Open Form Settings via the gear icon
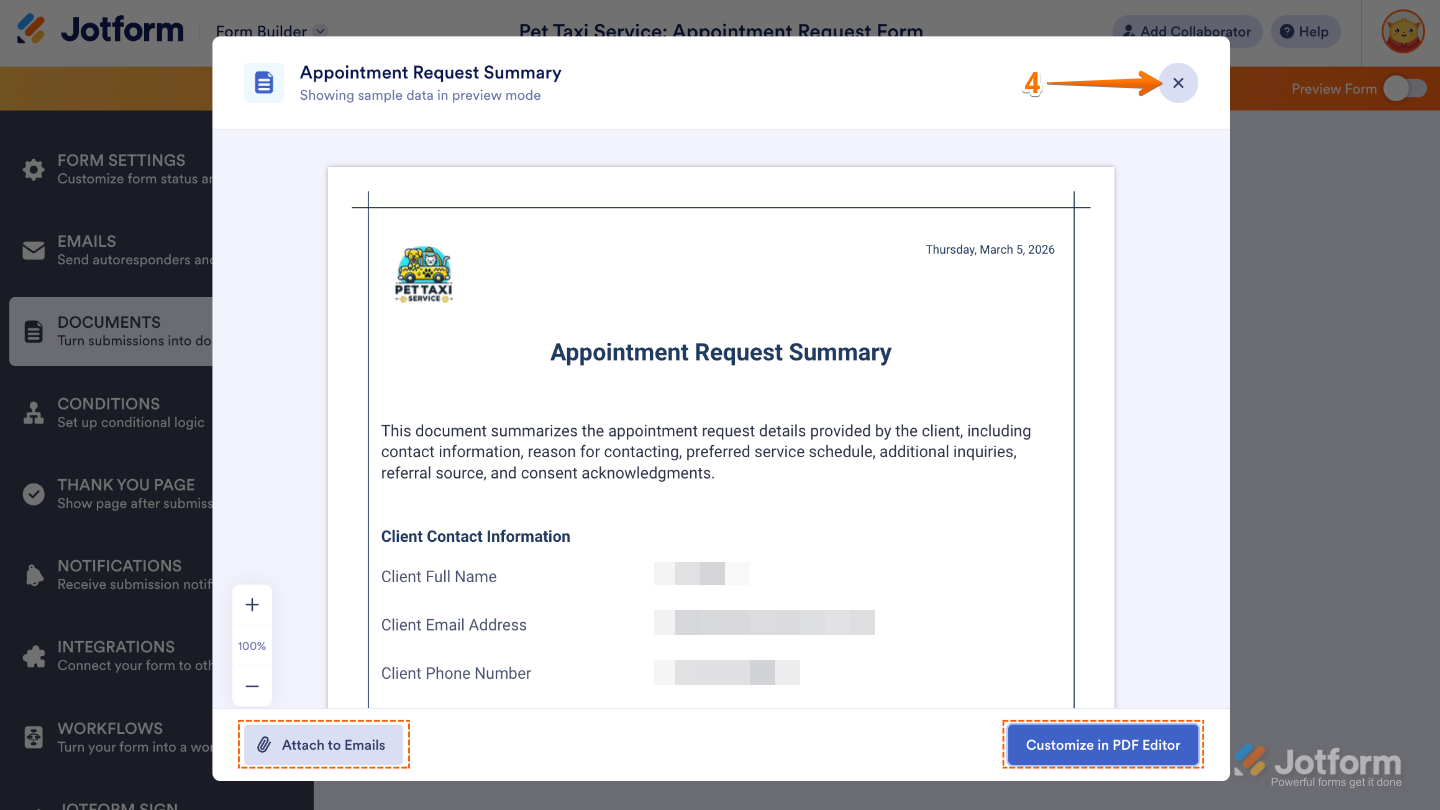Screen dimensions: 1440x810 coord(33,169)
